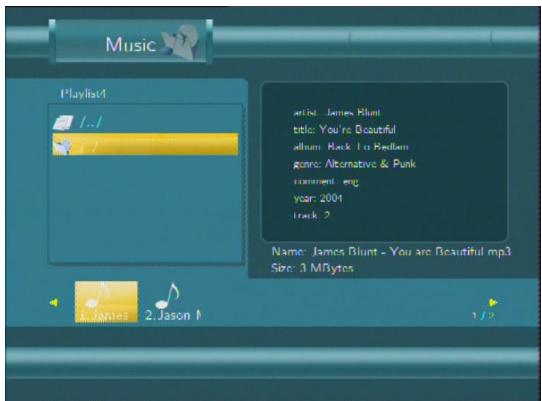
Task: Click the year: 2004 line
Action: pos(318,198)
